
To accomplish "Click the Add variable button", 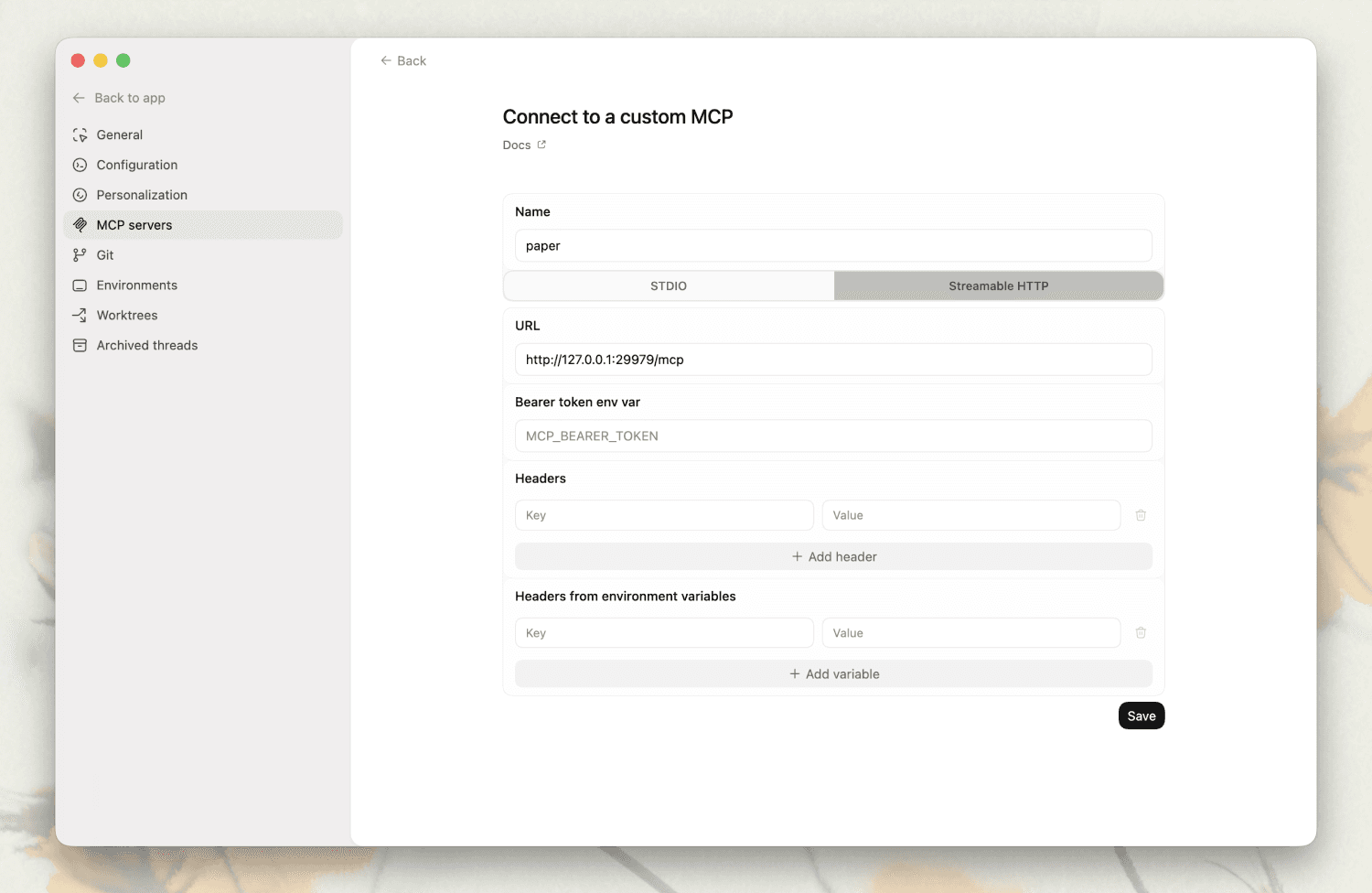I will pos(833,674).
